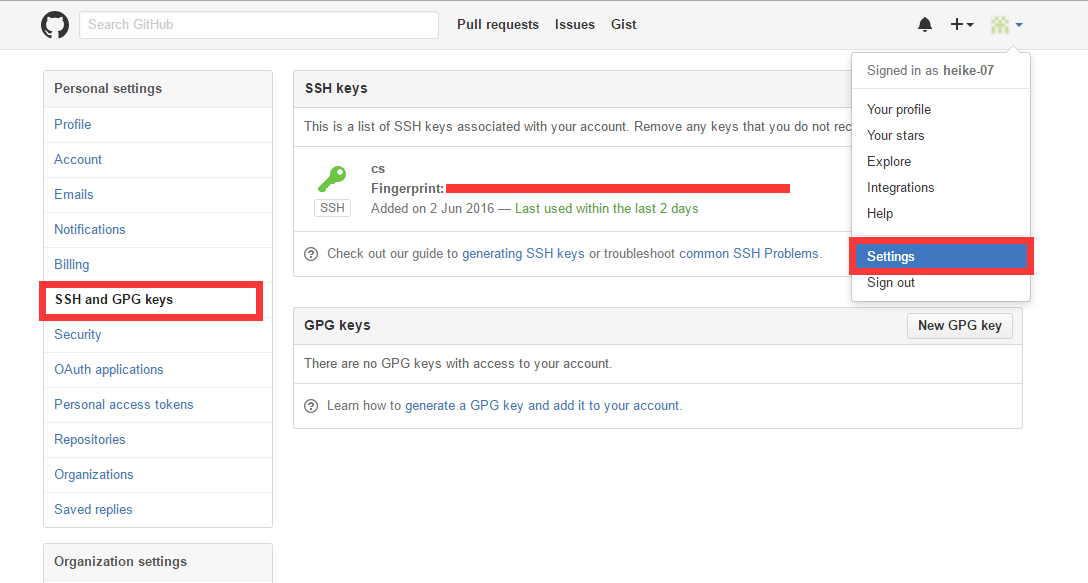Click the key name cs
Viewport: 1088px width, 583px height.
coord(378,169)
